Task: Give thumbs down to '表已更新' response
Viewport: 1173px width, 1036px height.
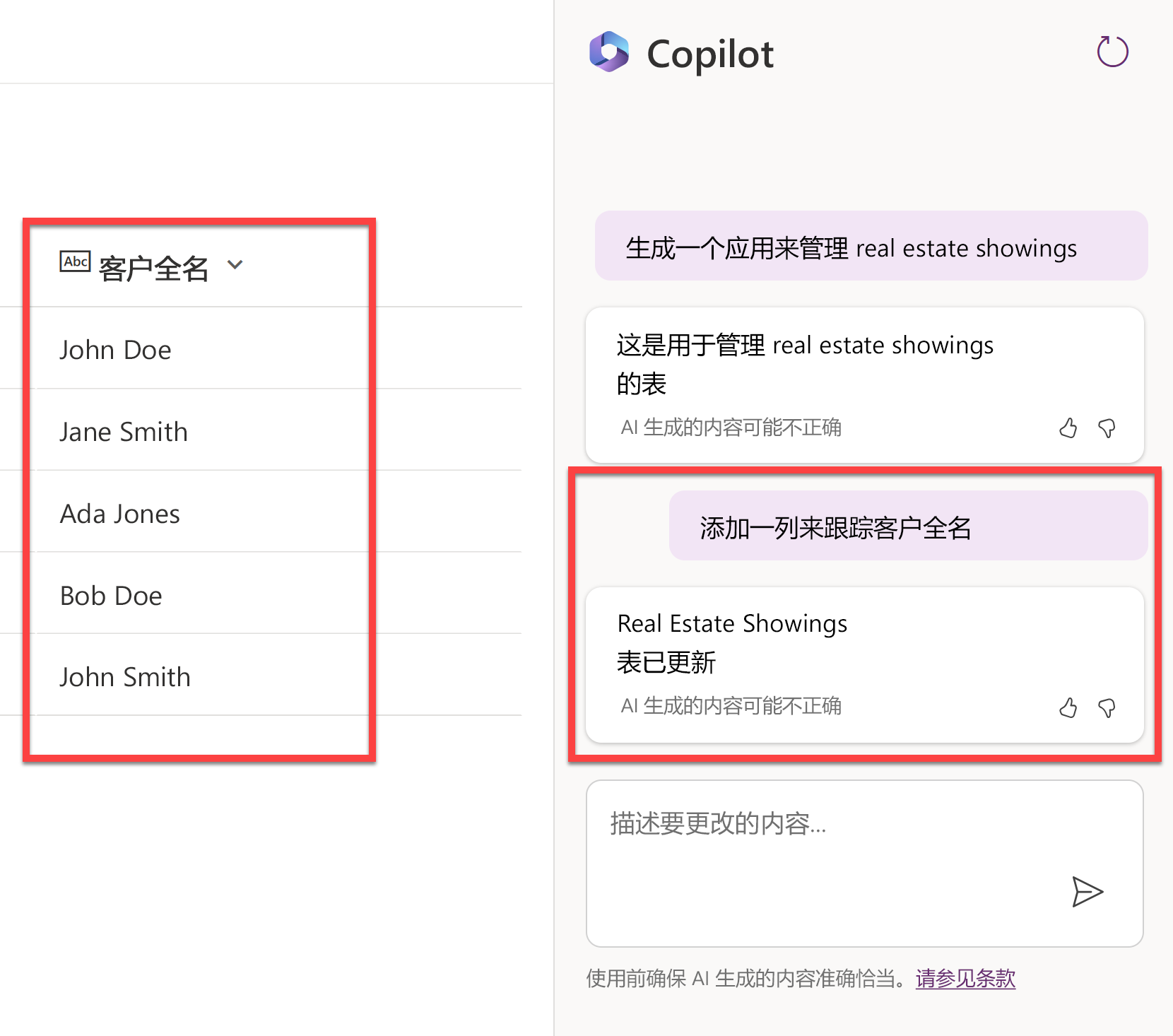Action: coord(1107,707)
